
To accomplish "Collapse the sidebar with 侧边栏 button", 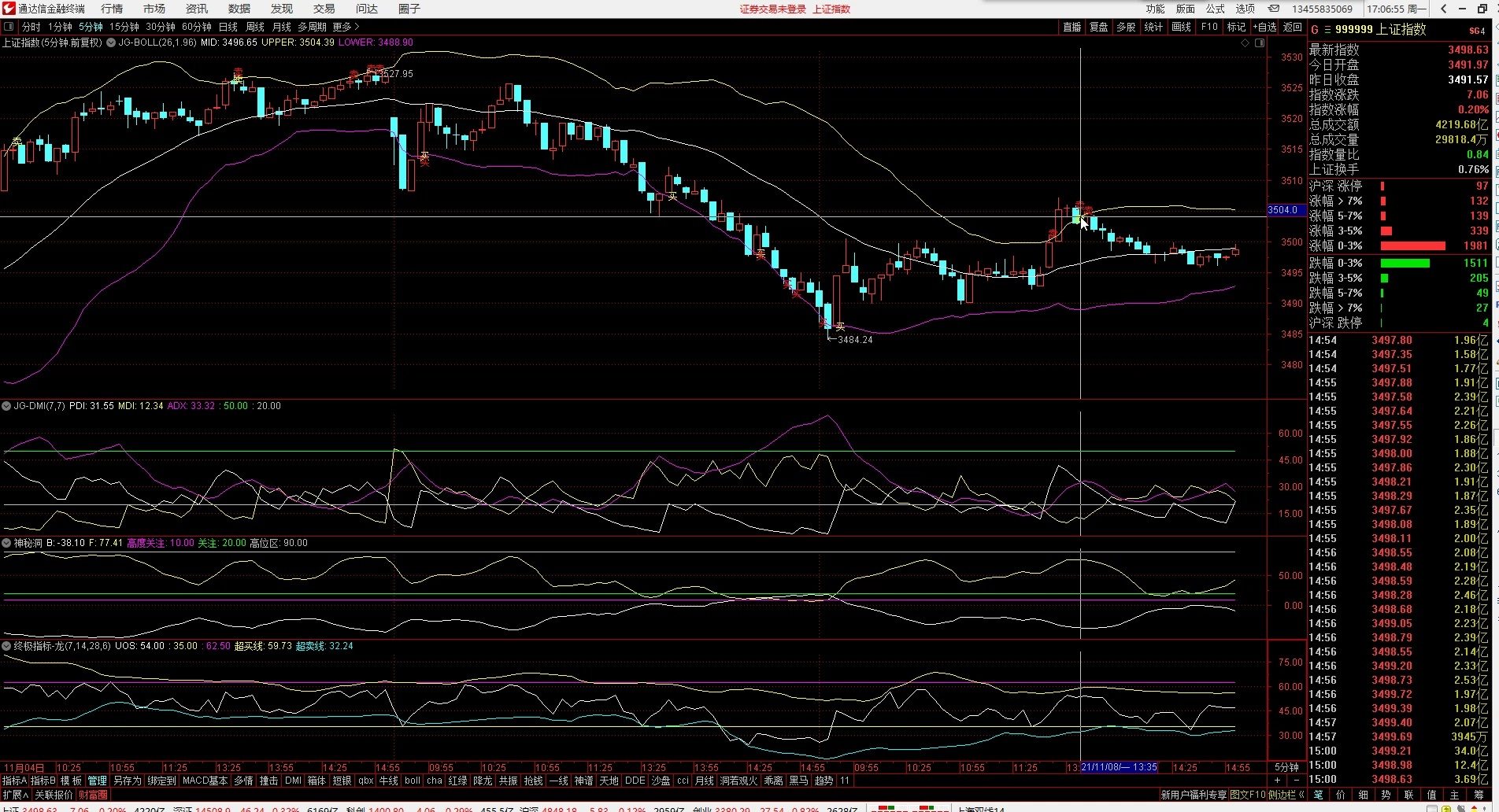I will [1286, 795].
